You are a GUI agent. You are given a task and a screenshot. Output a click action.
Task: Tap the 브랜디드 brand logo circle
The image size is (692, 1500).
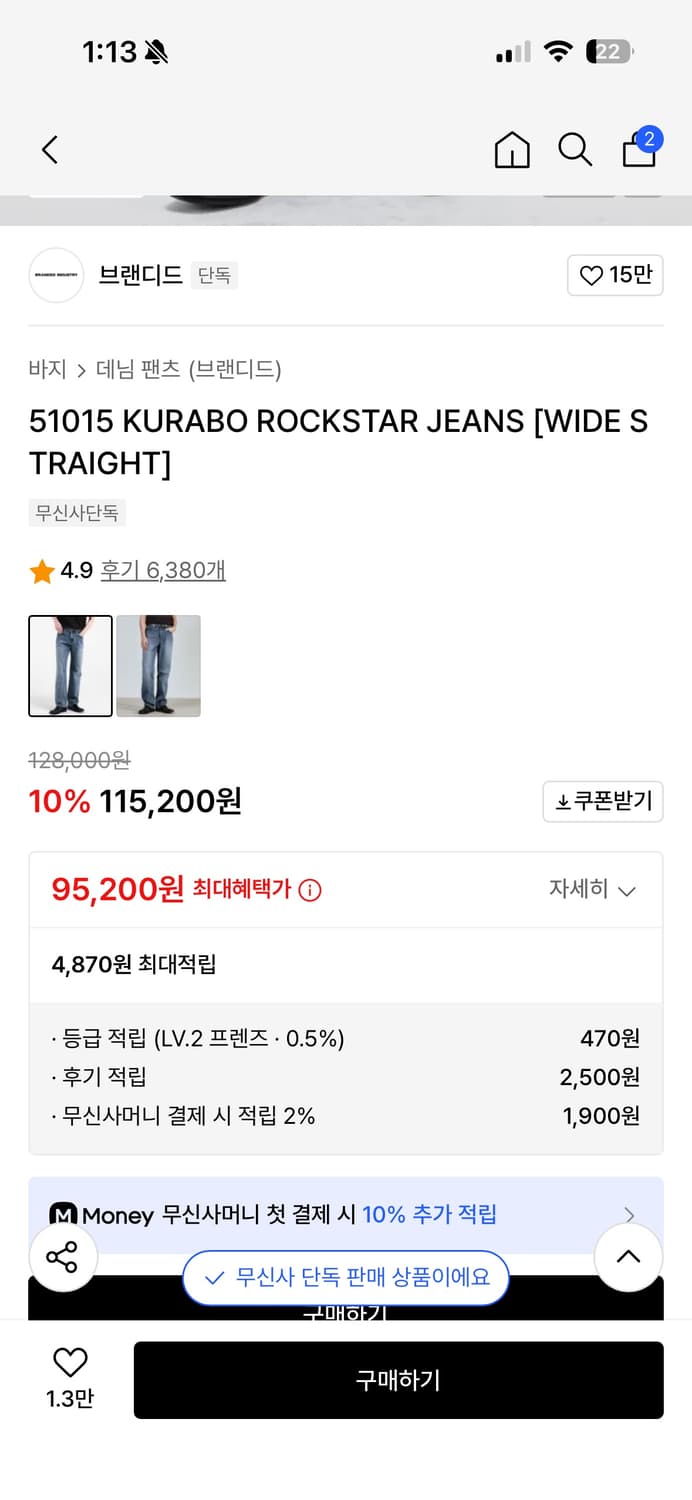[x=56, y=275]
